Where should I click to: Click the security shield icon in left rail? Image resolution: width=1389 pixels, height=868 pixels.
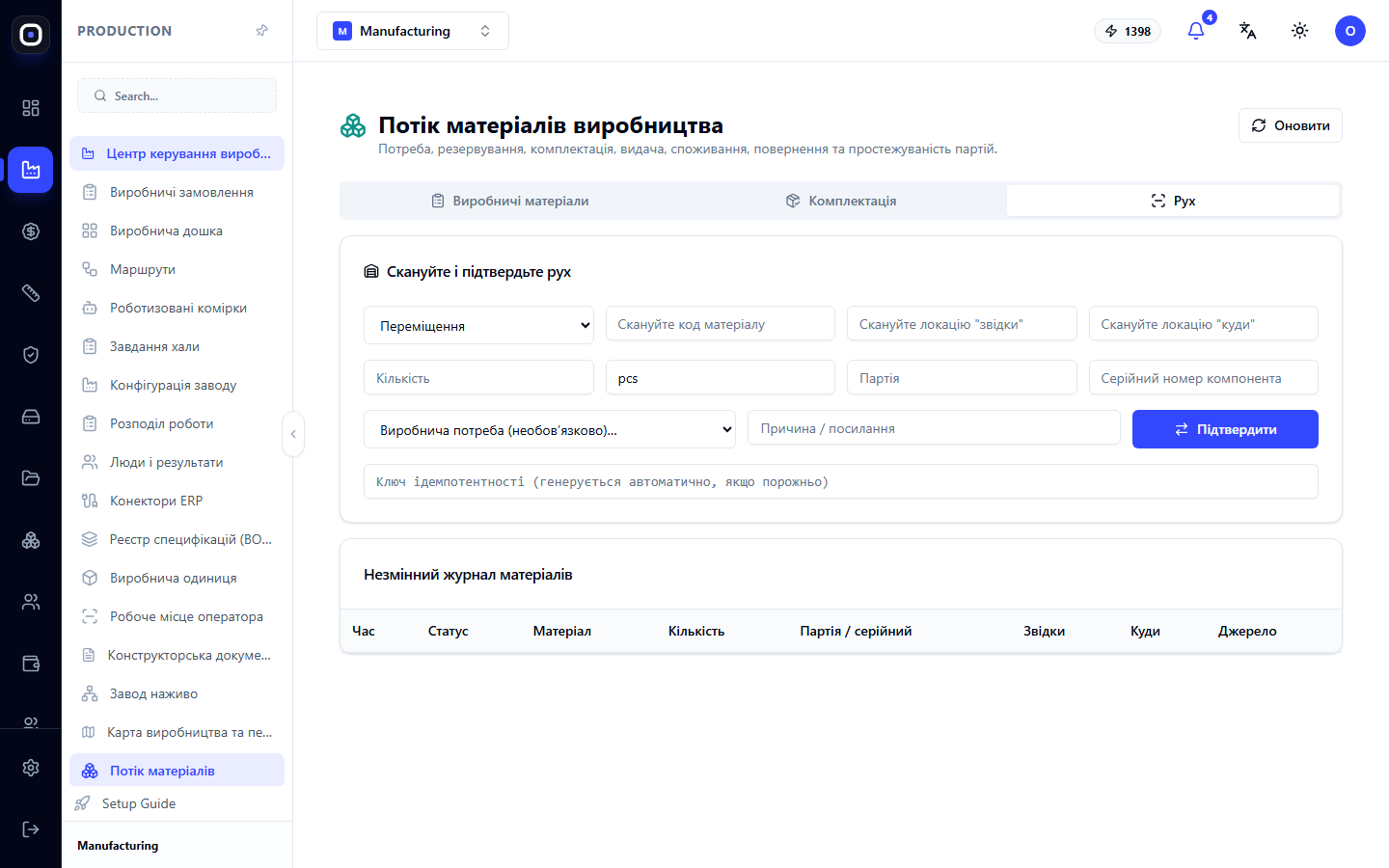(31, 355)
